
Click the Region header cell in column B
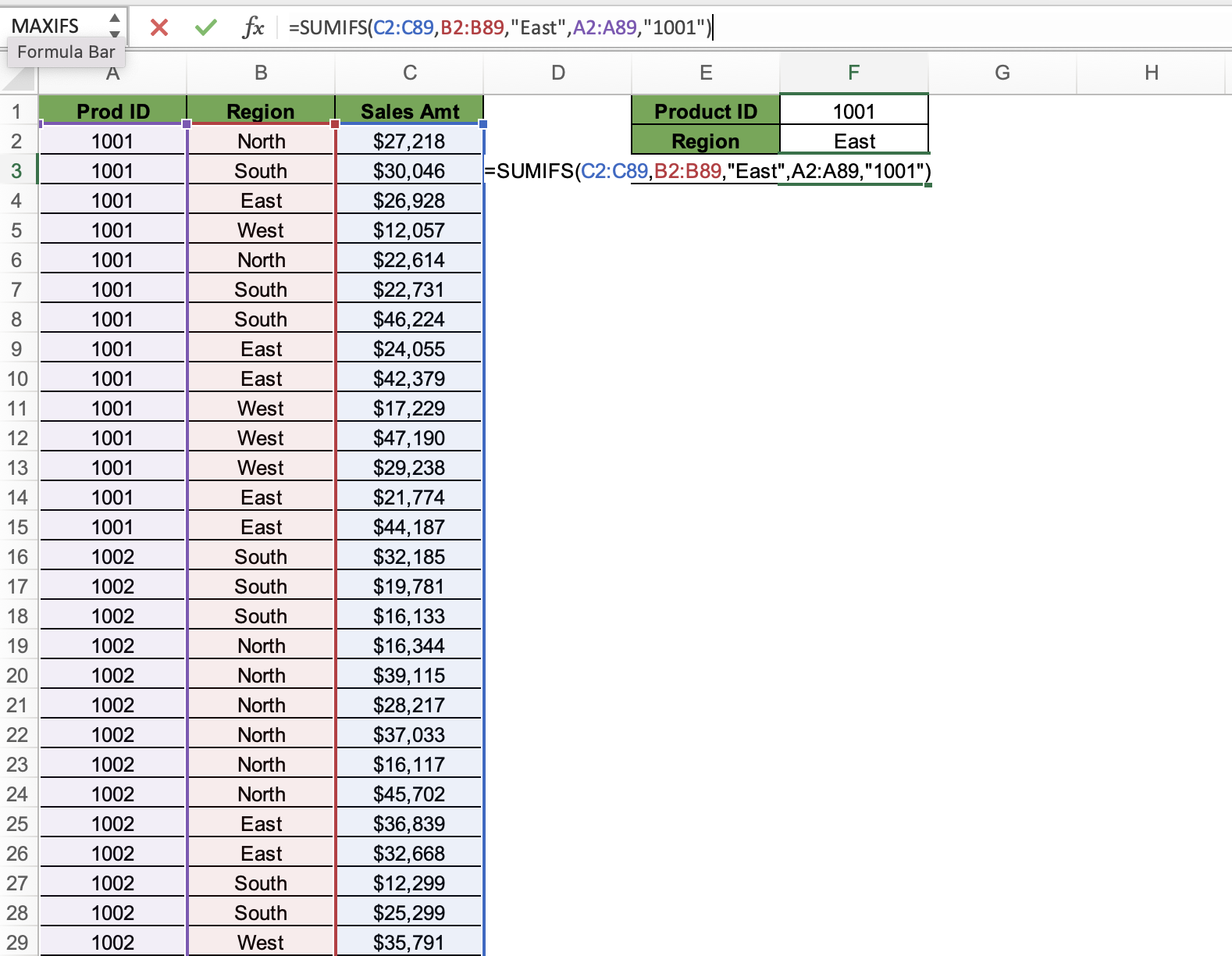click(261, 112)
